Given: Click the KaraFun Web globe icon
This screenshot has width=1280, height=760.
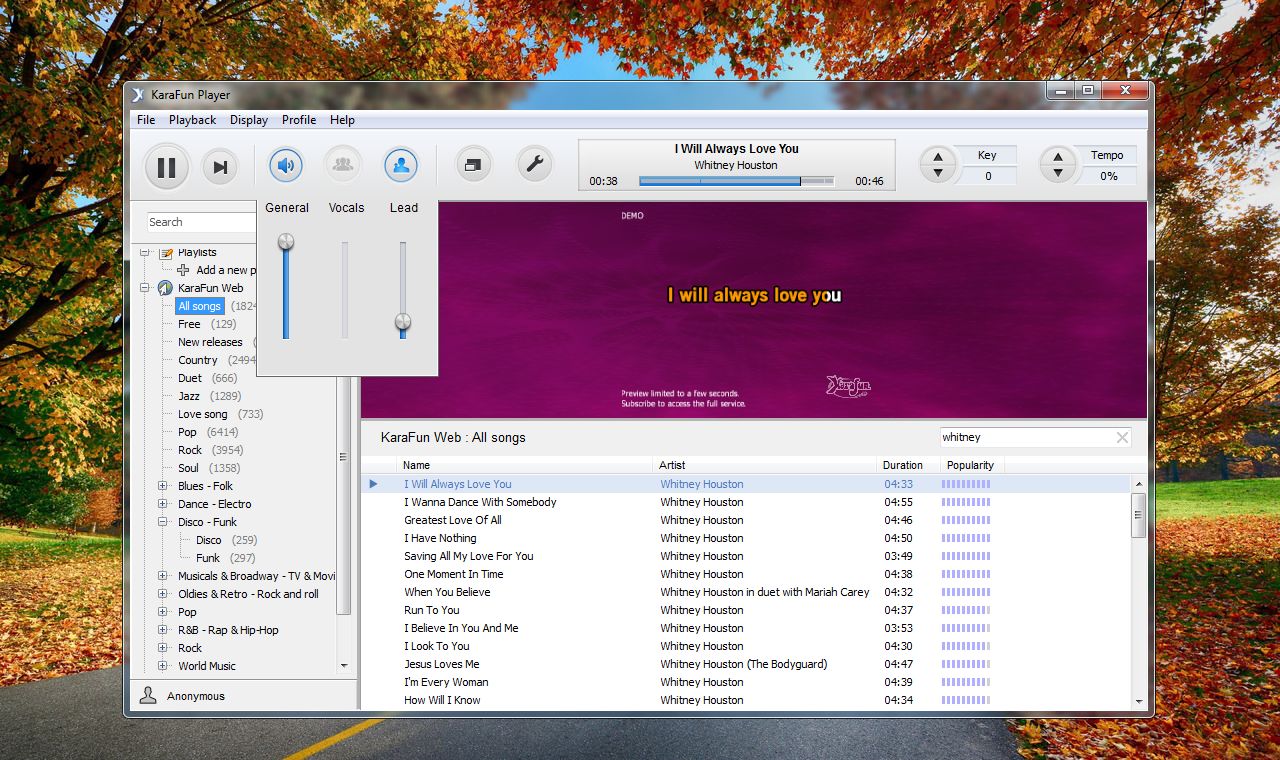Looking at the screenshot, I should point(165,288).
